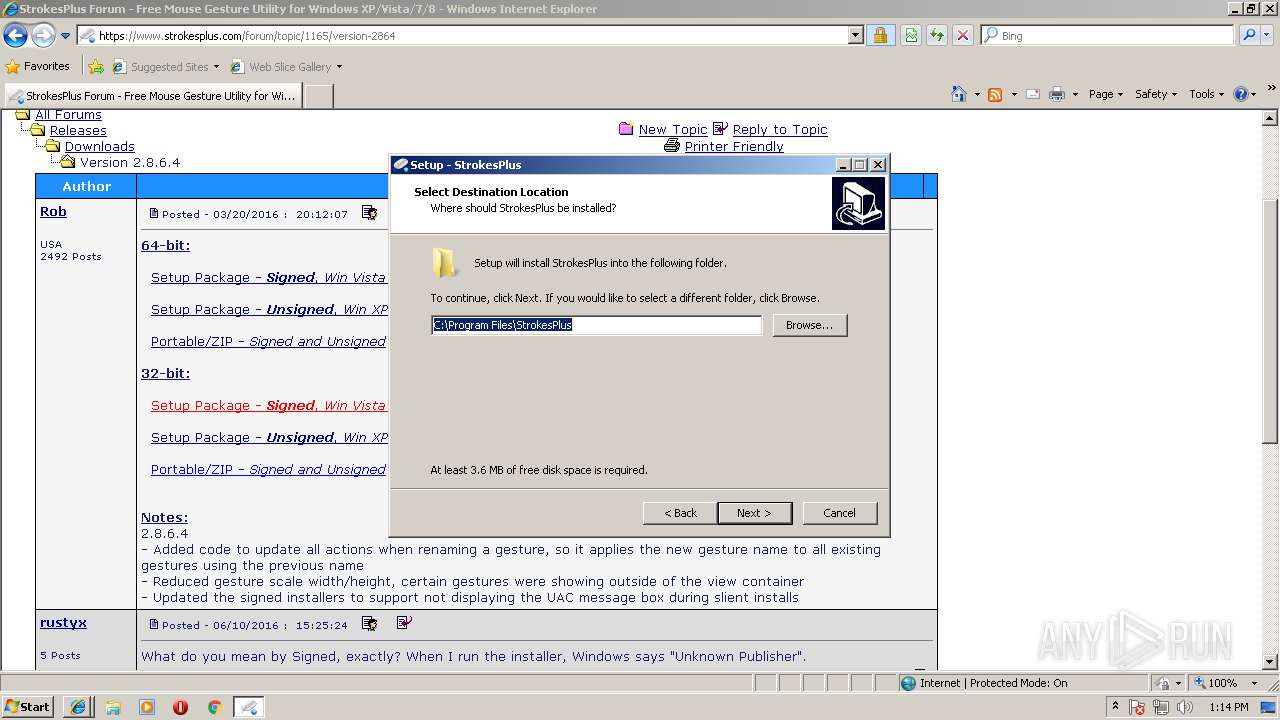Image resolution: width=1280 pixels, height=720 pixels.
Task: Open 64-bit Setup Package Unsigned link
Action: click(269, 309)
